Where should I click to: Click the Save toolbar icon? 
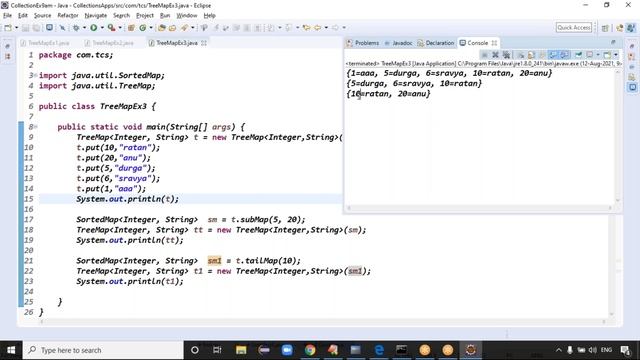pos(26,28)
